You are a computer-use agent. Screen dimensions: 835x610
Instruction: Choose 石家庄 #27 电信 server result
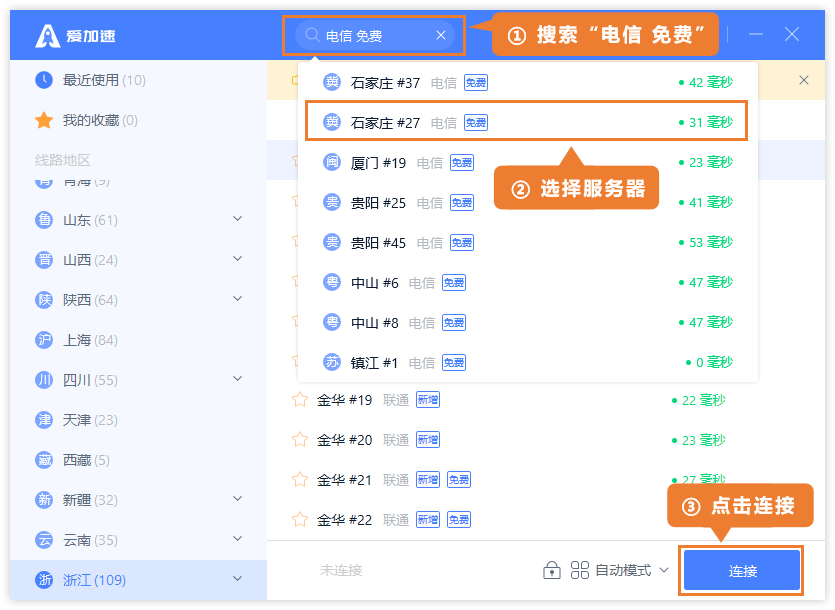[528, 123]
